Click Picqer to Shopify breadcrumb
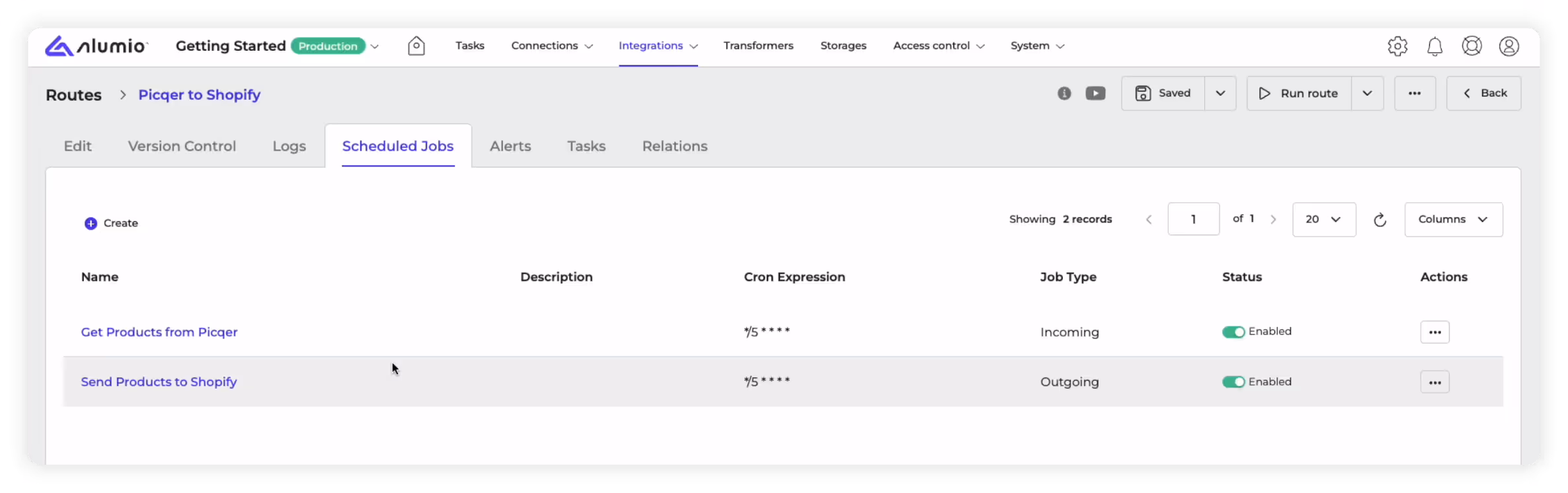The width and height of the screenshot is (1568, 493). (200, 95)
